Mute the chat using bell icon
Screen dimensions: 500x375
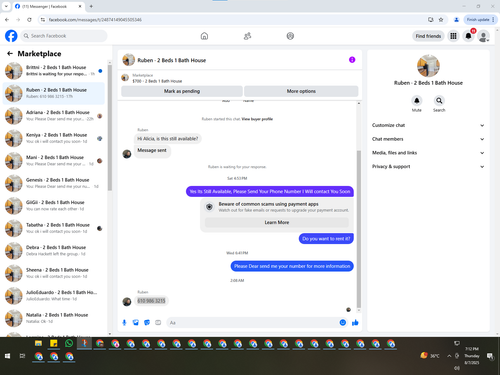(x=417, y=100)
